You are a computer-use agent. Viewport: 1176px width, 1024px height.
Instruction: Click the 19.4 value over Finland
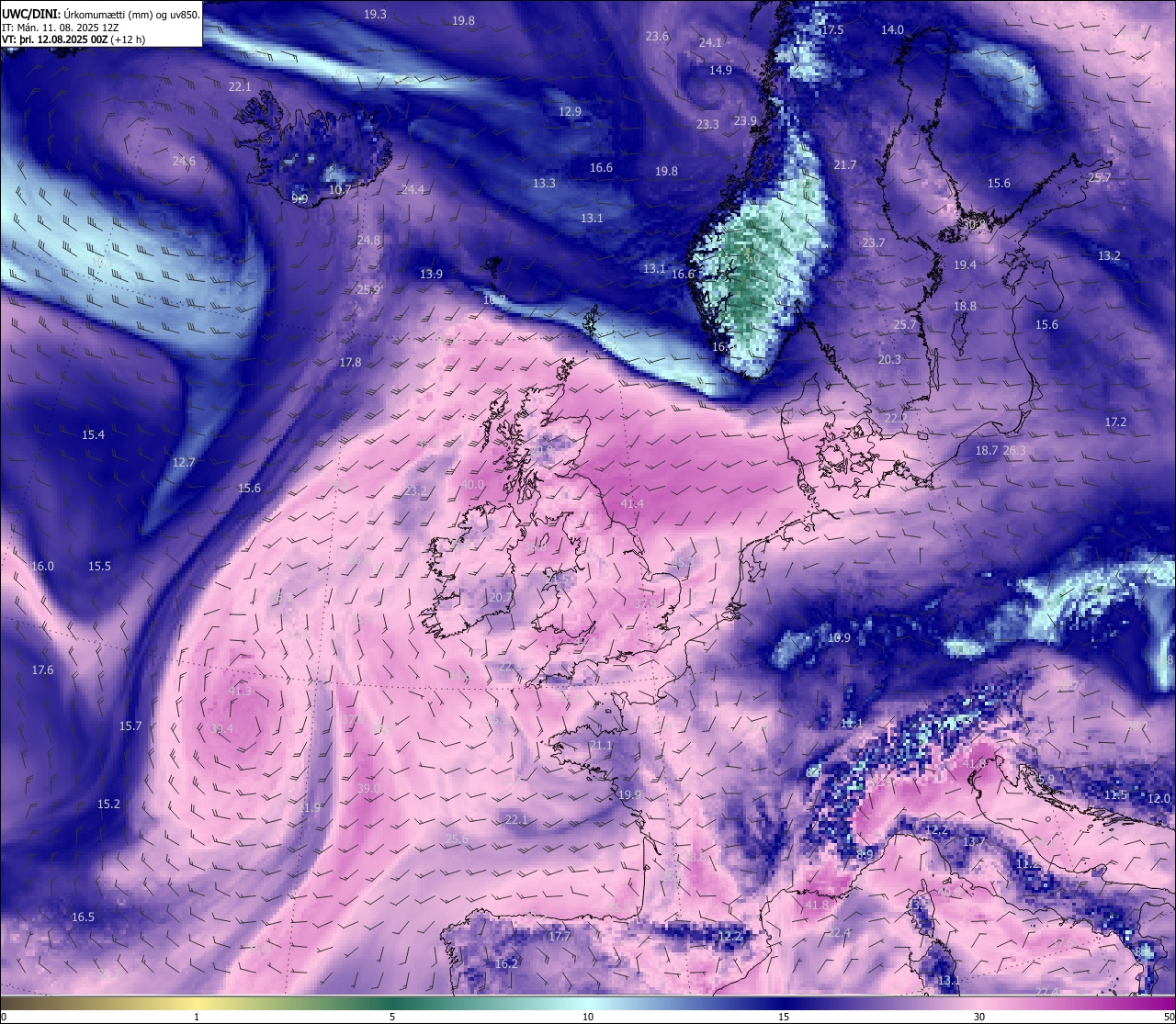965,264
